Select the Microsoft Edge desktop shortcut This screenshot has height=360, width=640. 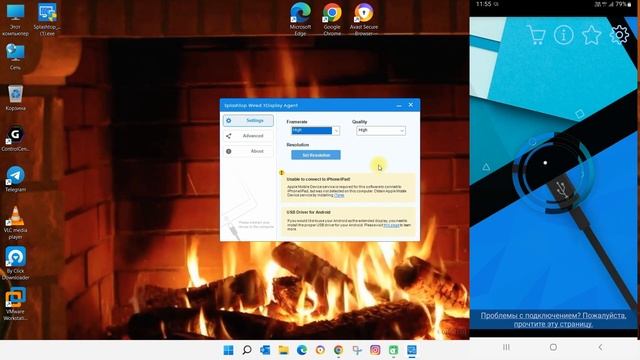click(300, 19)
